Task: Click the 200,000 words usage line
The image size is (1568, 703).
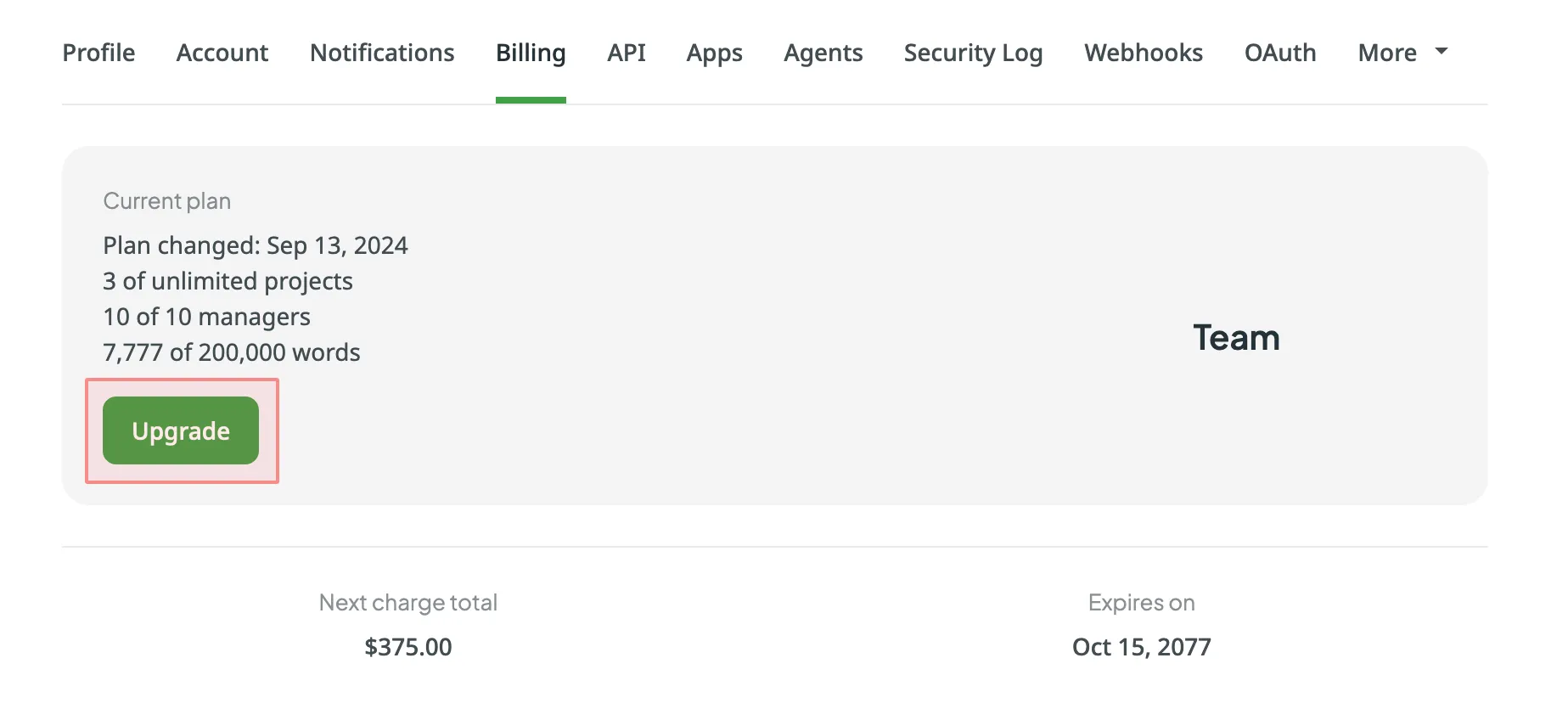Action: [232, 352]
